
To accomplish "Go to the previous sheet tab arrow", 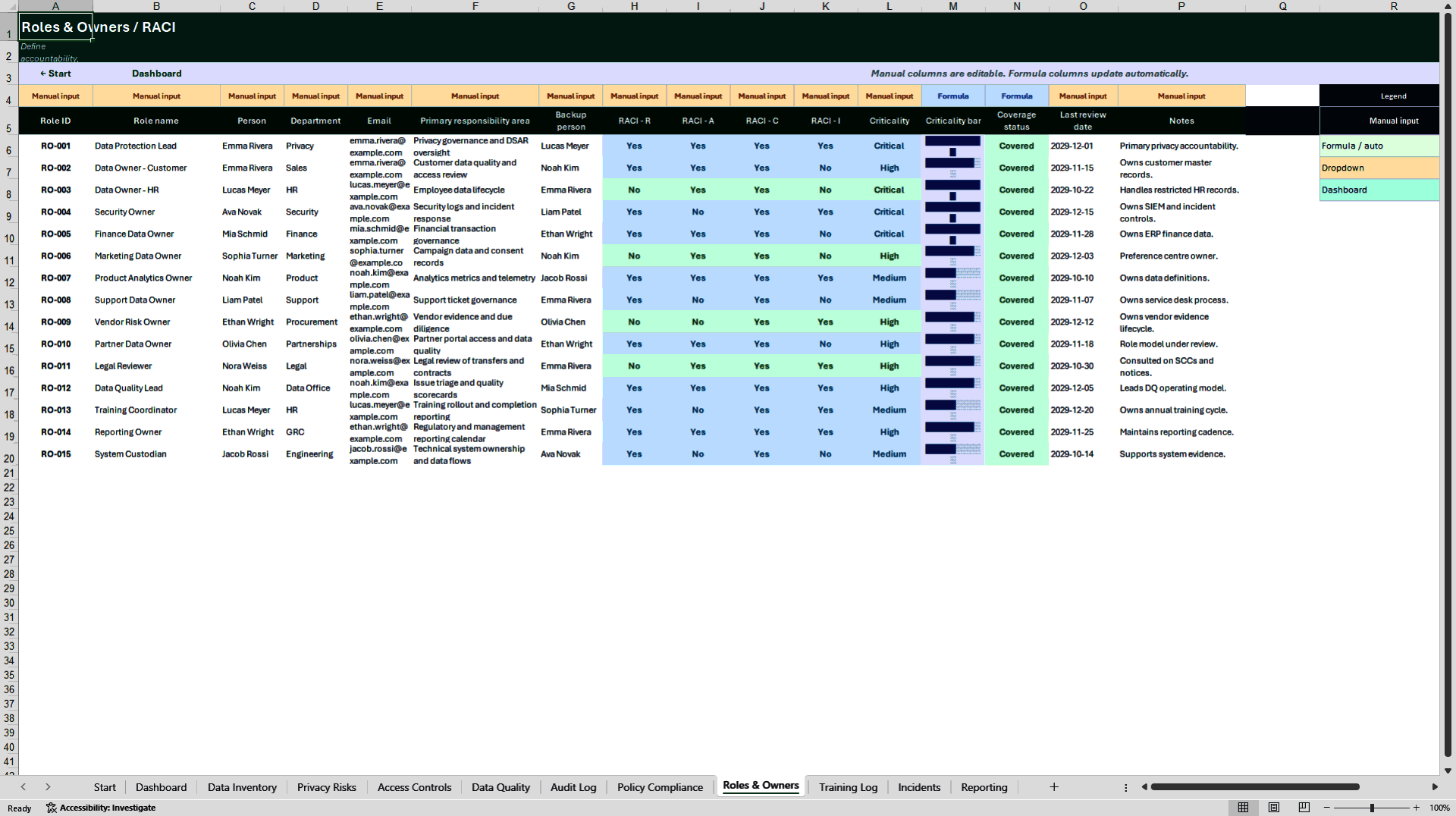I will point(24,787).
